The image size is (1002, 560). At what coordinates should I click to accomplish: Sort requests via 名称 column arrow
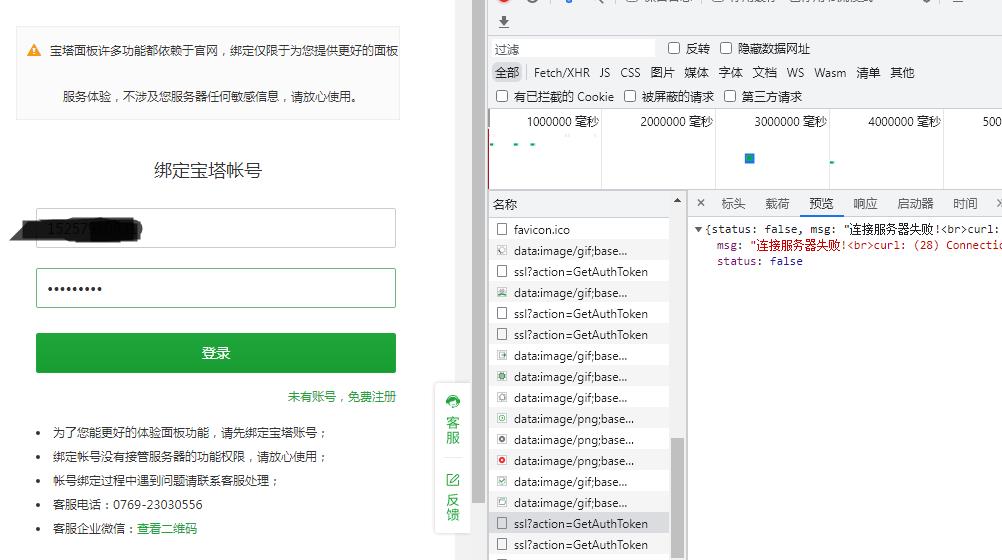point(677,201)
